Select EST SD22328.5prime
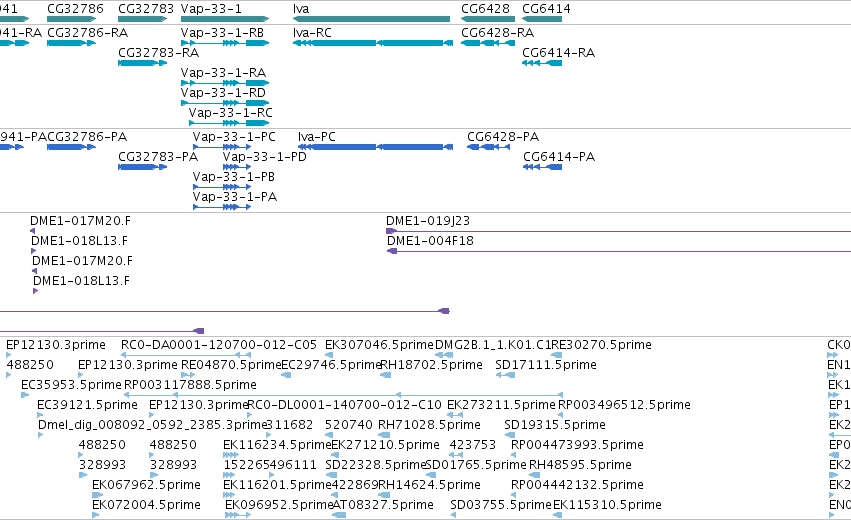This screenshot has height=520, width=851. [x=376, y=465]
